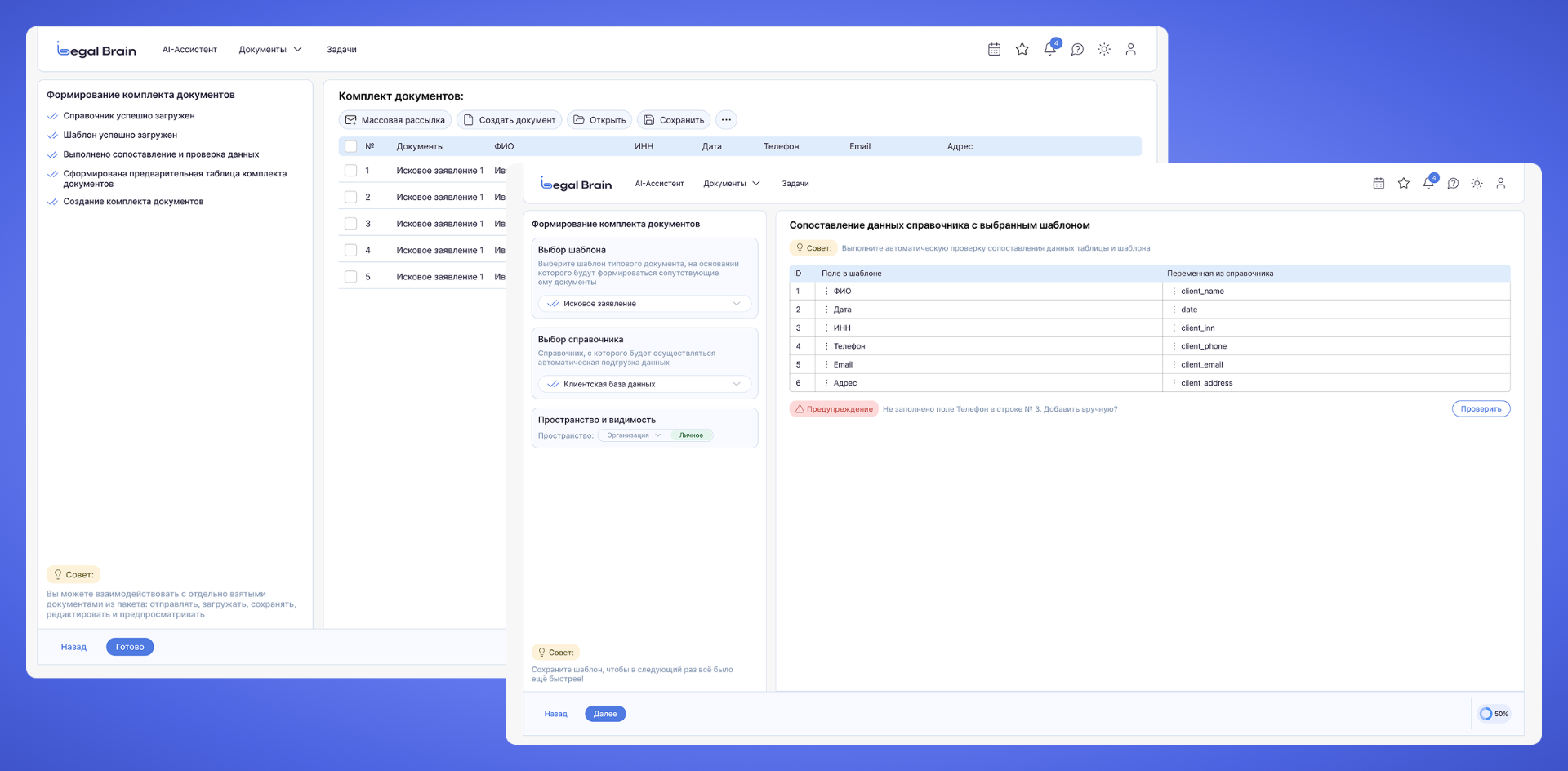Click Справочник успешно загружен step
Image resolution: width=1568 pixels, height=771 pixels.
point(129,116)
